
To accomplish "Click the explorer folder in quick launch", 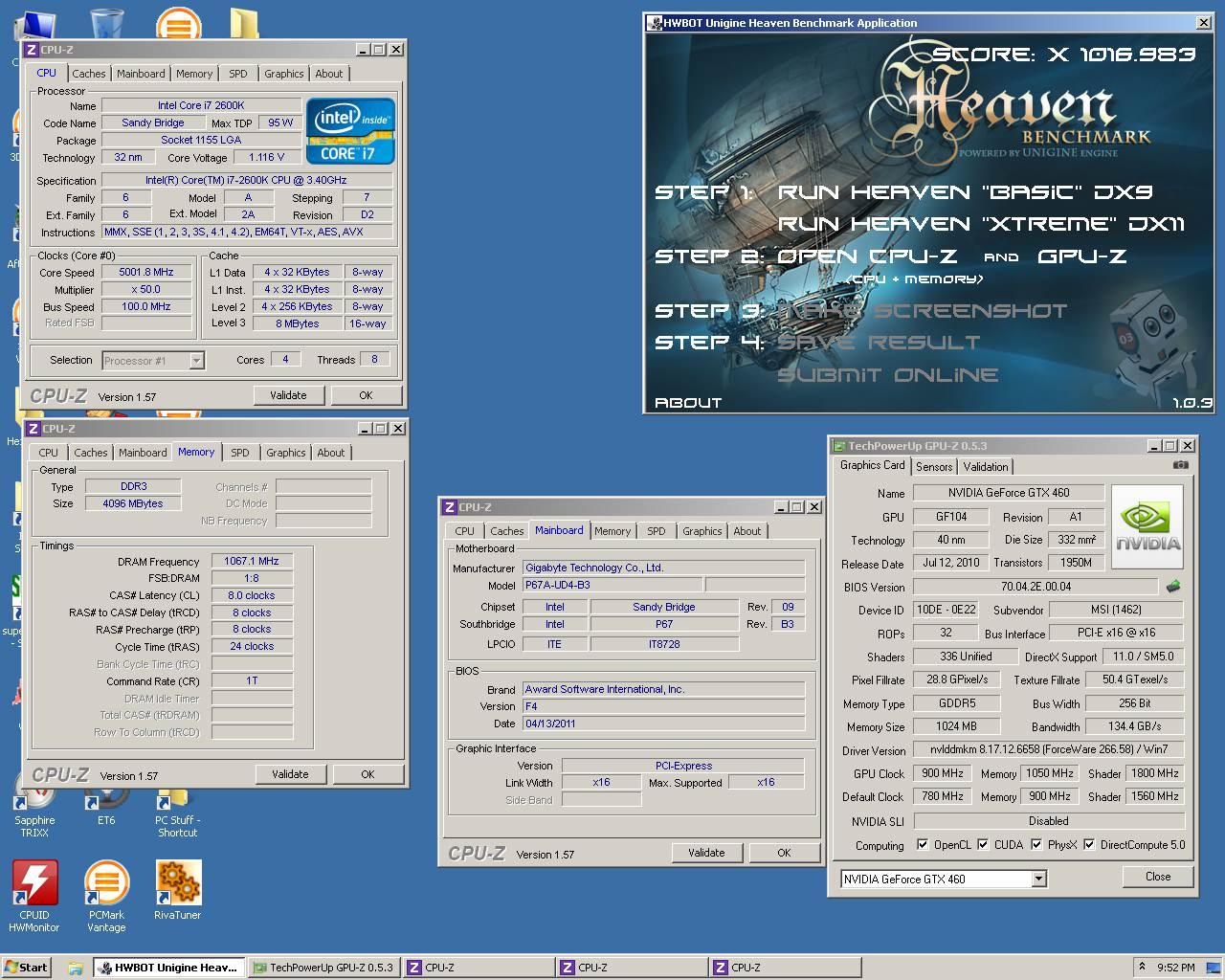I will click(x=75, y=968).
